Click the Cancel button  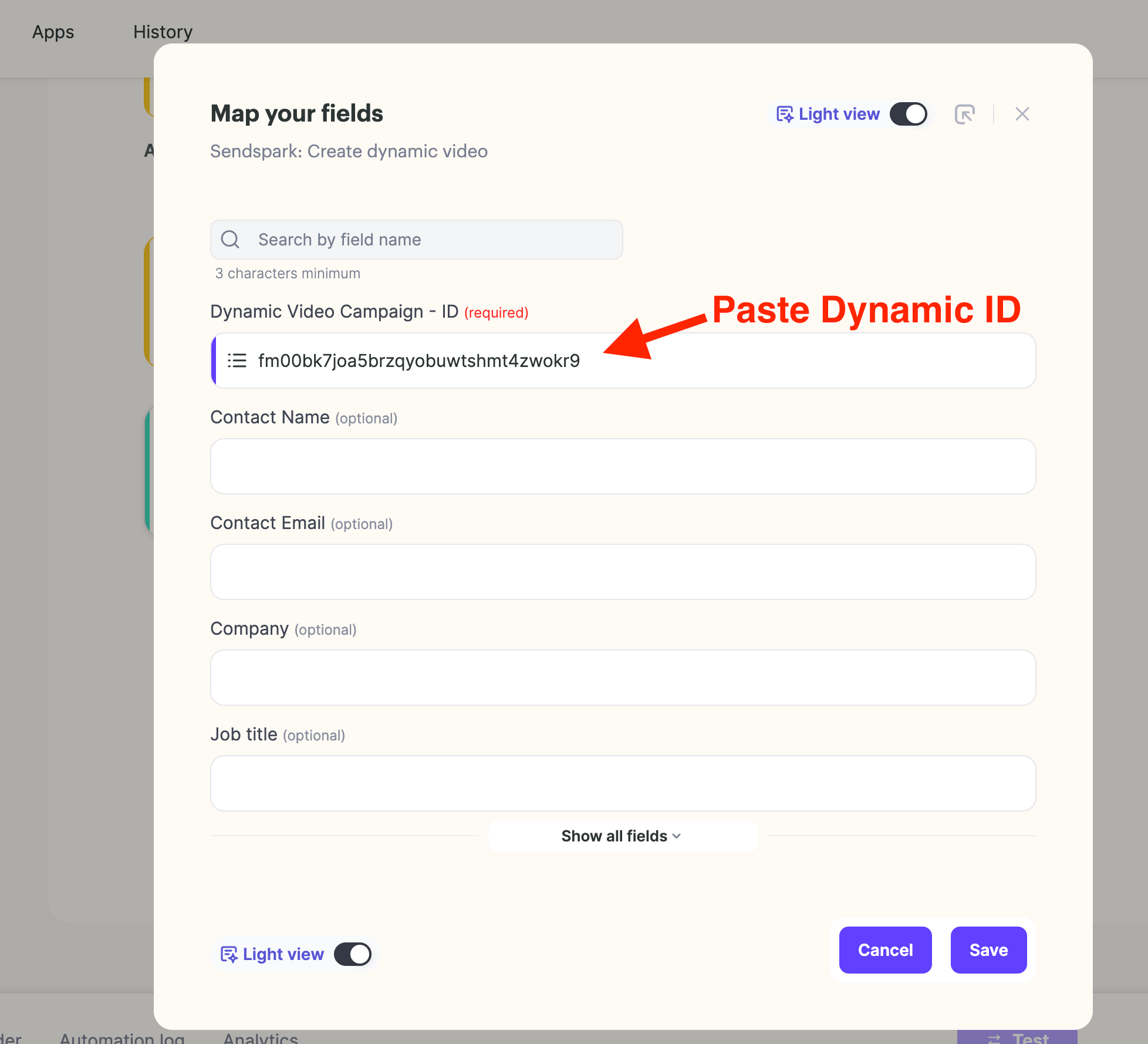pos(885,950)
